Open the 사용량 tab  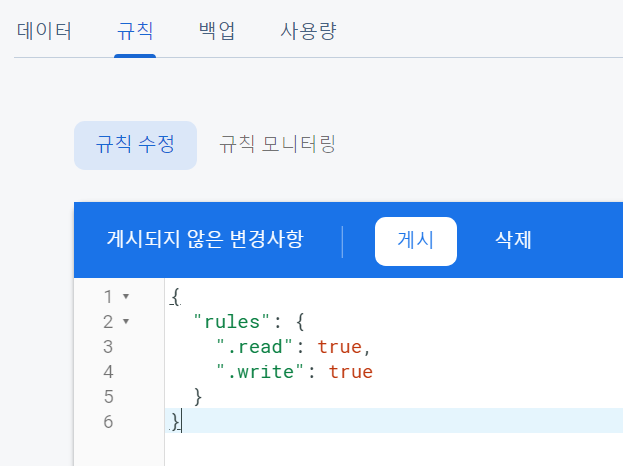tap(308, 31)
